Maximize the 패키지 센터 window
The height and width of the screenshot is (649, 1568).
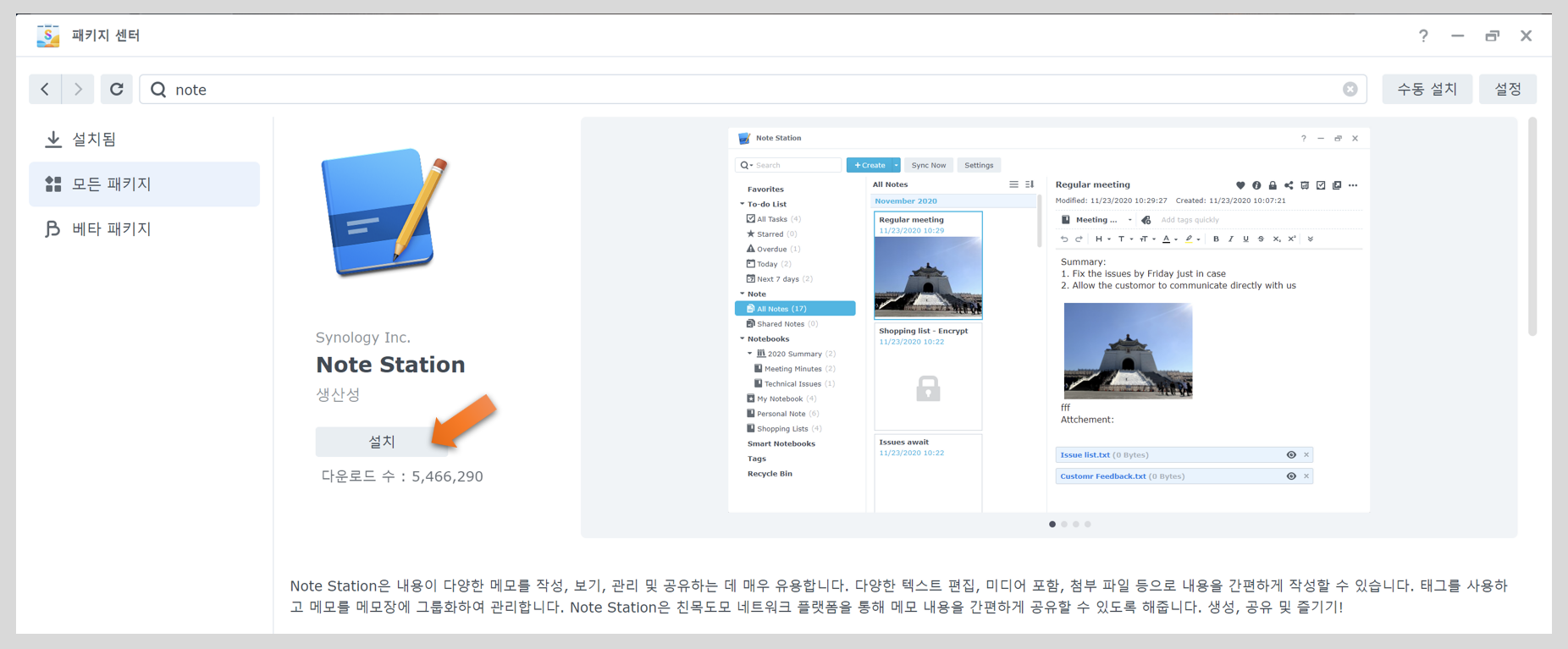point(1492,36)
